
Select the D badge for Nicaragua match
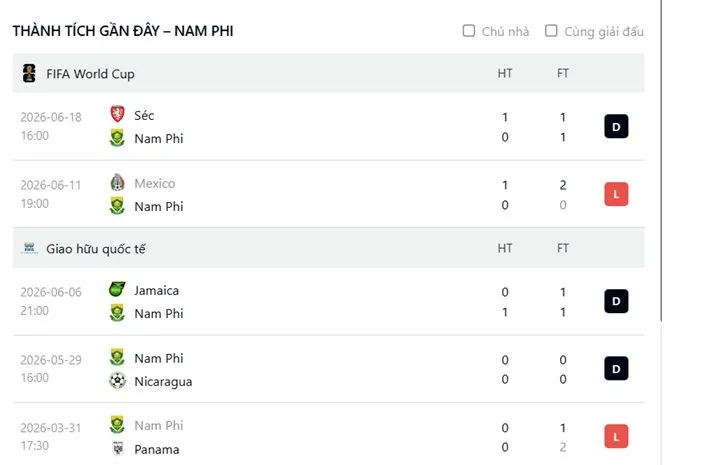click(x=616, y=369)
